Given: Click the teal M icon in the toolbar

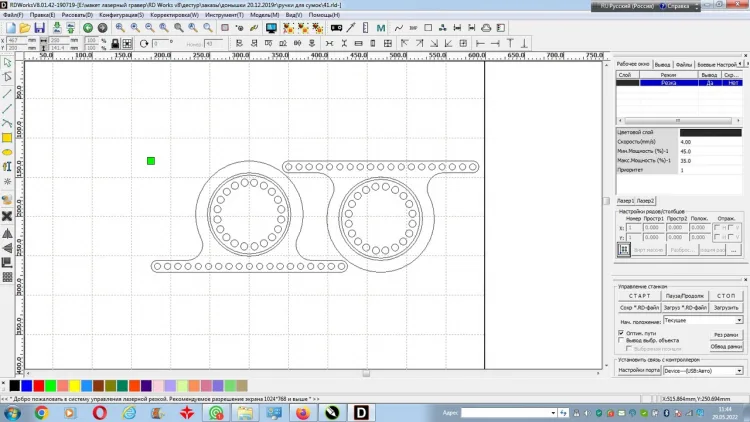Looking at the screenshot, I should [x=381, y=28].
